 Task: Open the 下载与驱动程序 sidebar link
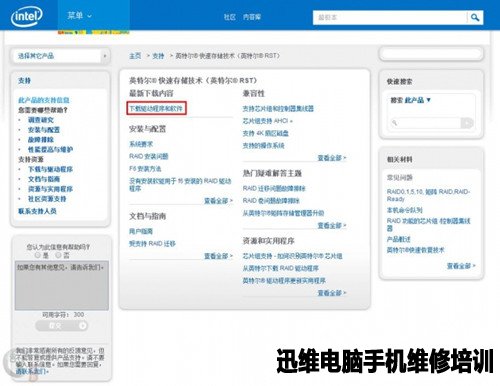(50, 169)
